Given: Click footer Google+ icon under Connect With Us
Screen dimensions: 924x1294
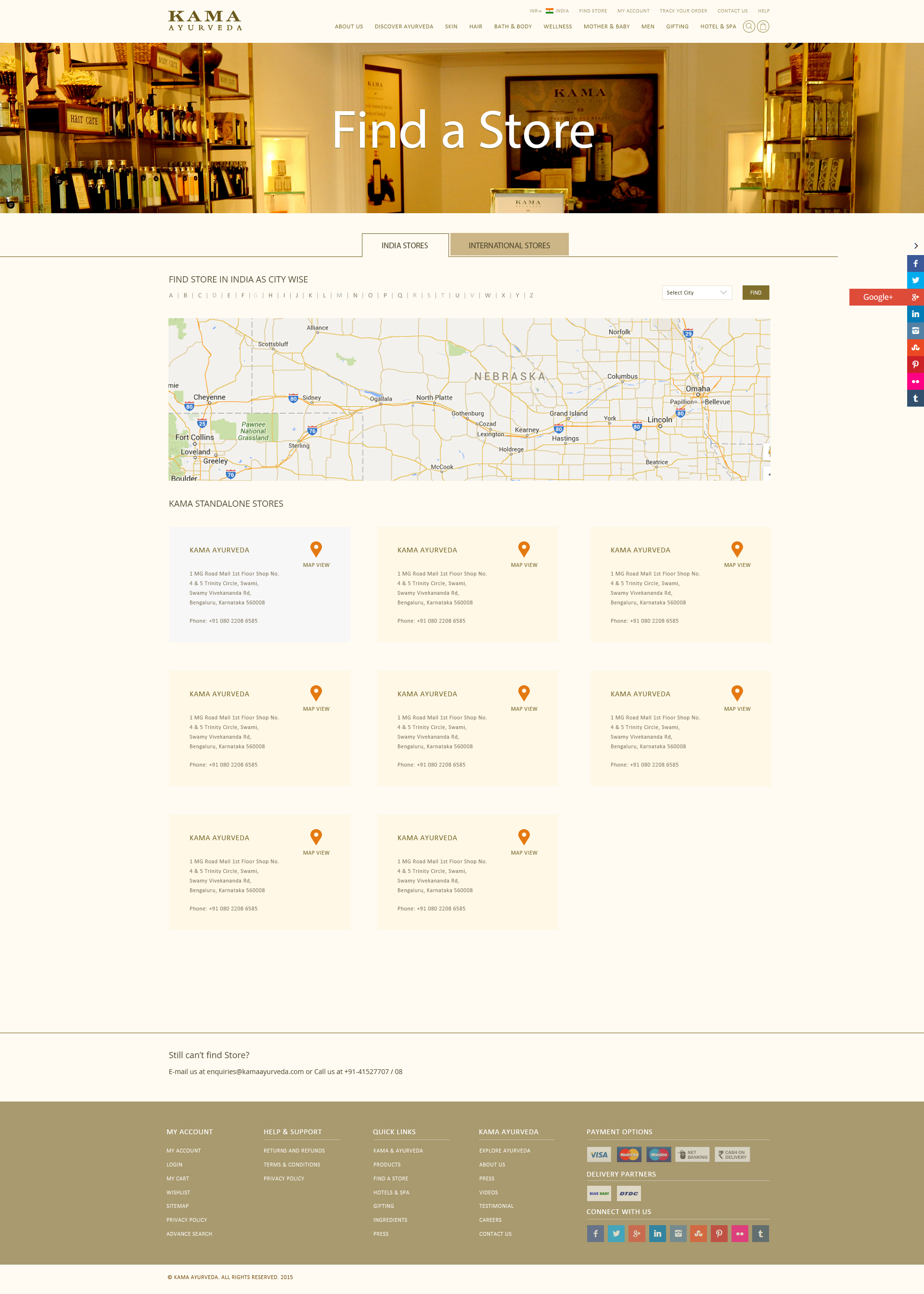Looking at the screenshot, I should pos(637,1233).
